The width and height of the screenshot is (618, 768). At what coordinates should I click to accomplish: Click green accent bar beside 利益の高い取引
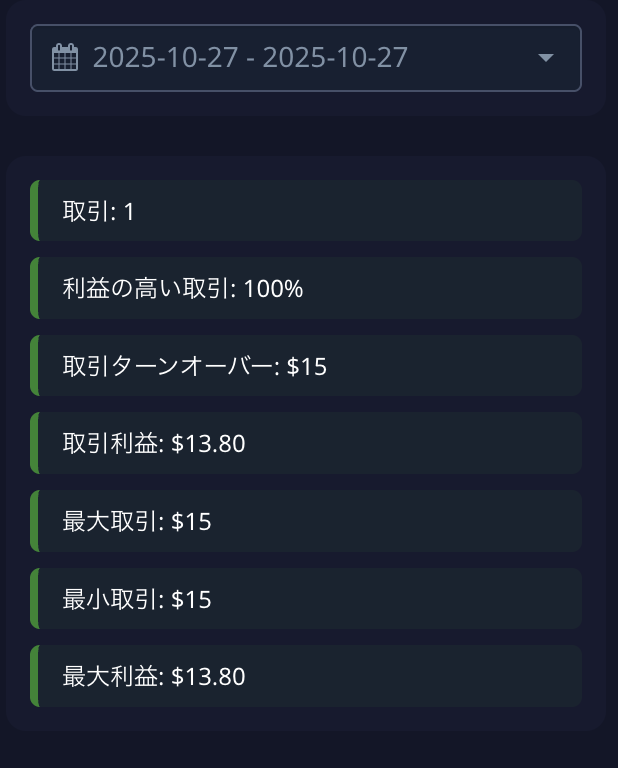[x=34, y=288]
